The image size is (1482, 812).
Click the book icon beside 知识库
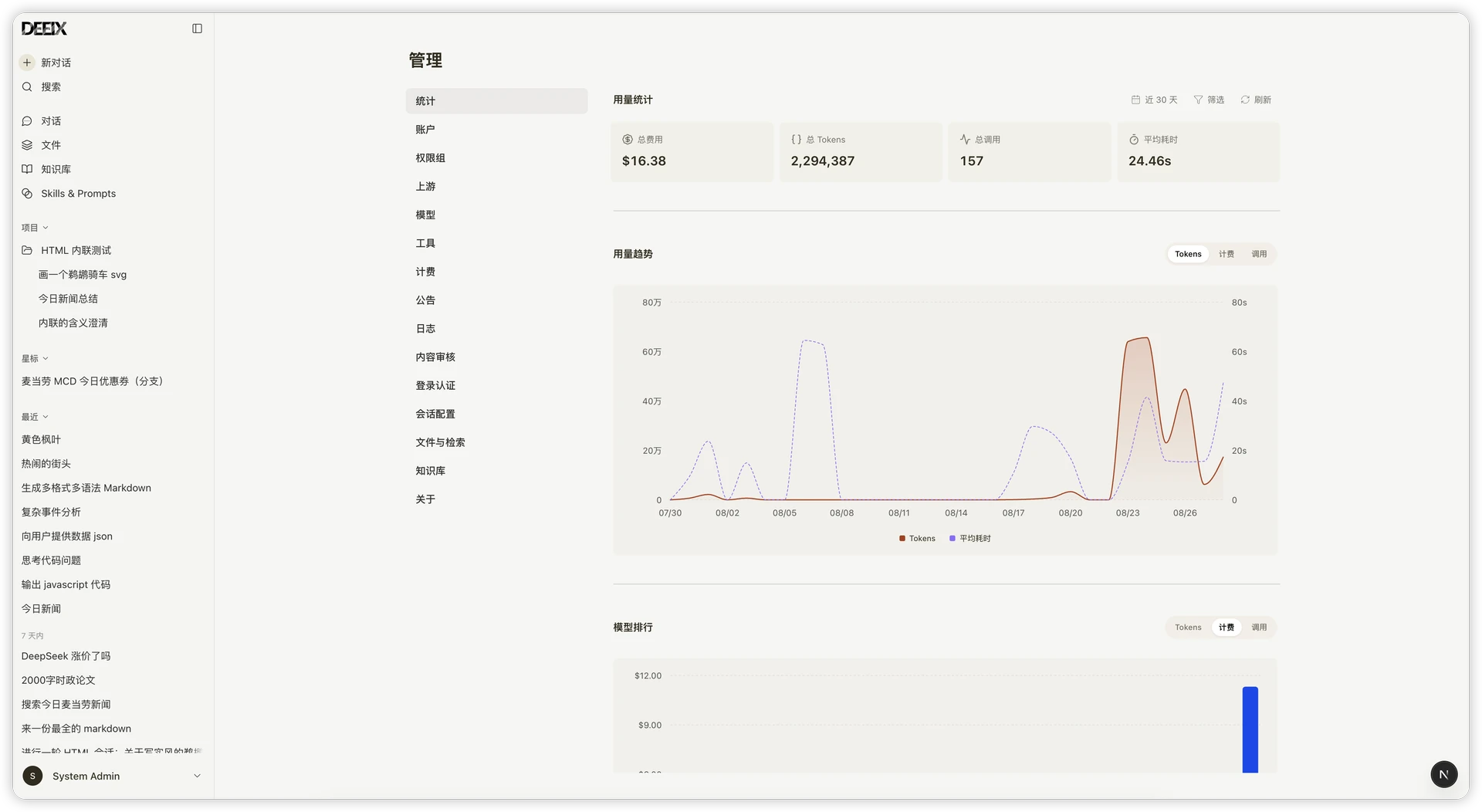(x=27, y=169)
